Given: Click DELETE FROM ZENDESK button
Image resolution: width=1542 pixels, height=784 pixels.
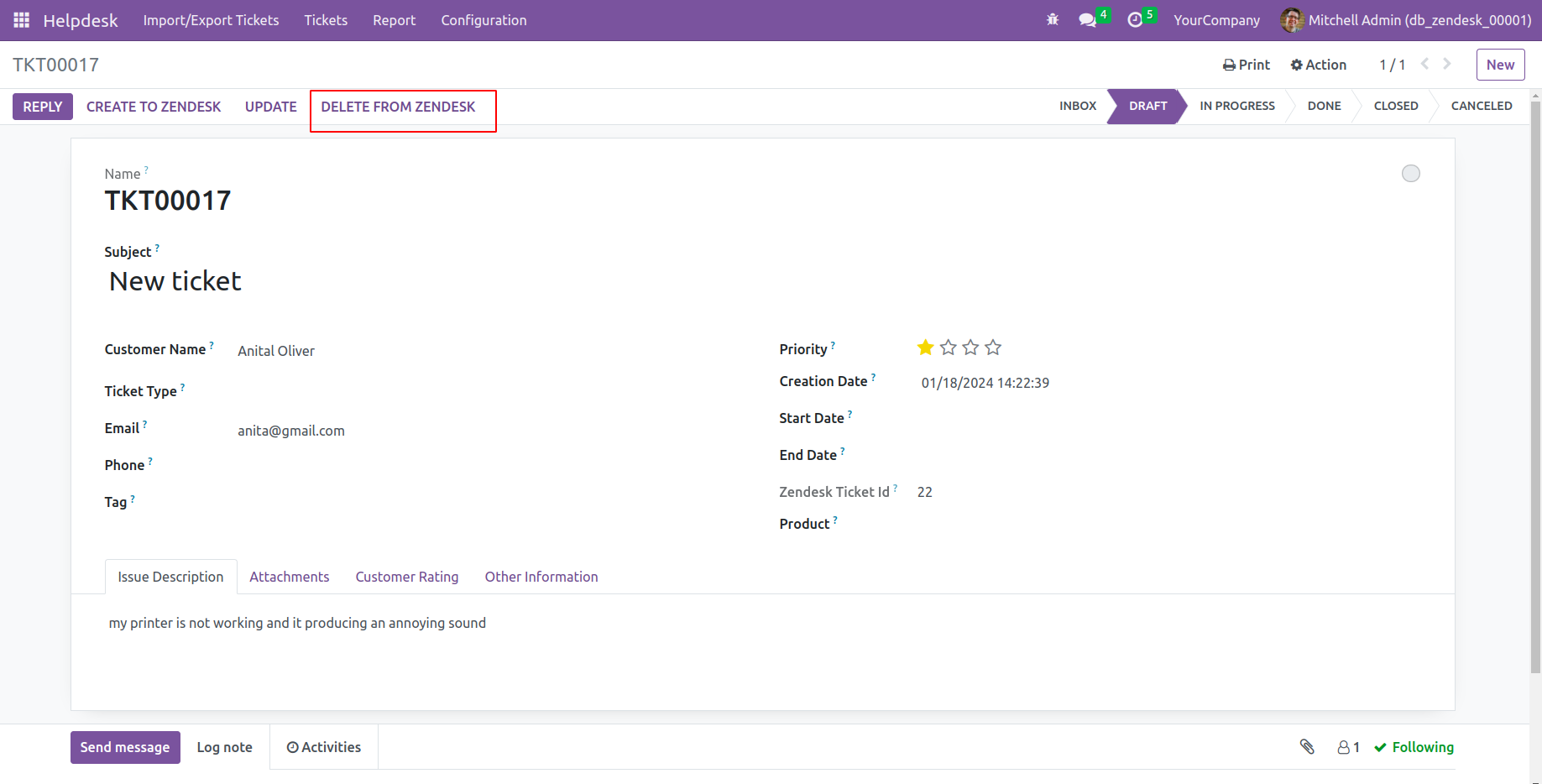Looking at the screenshot, I should click(398, 107).
